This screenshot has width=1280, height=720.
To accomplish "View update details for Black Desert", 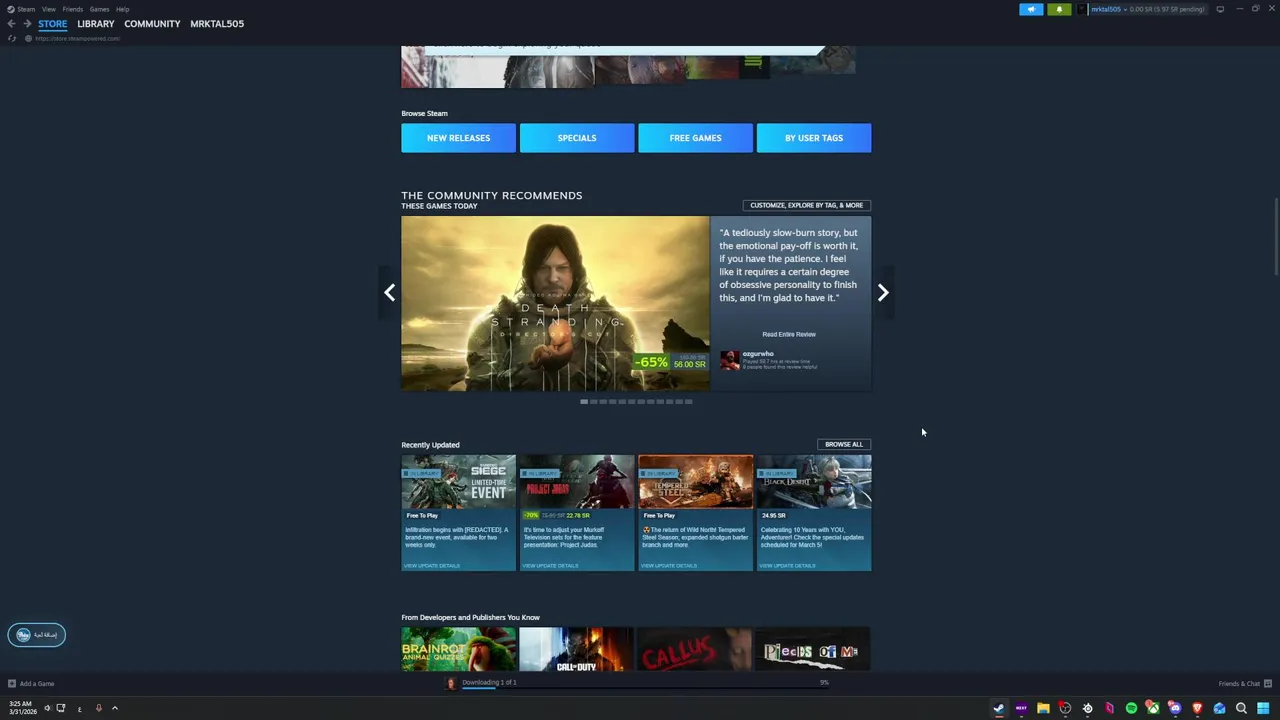I will point(788,566).
